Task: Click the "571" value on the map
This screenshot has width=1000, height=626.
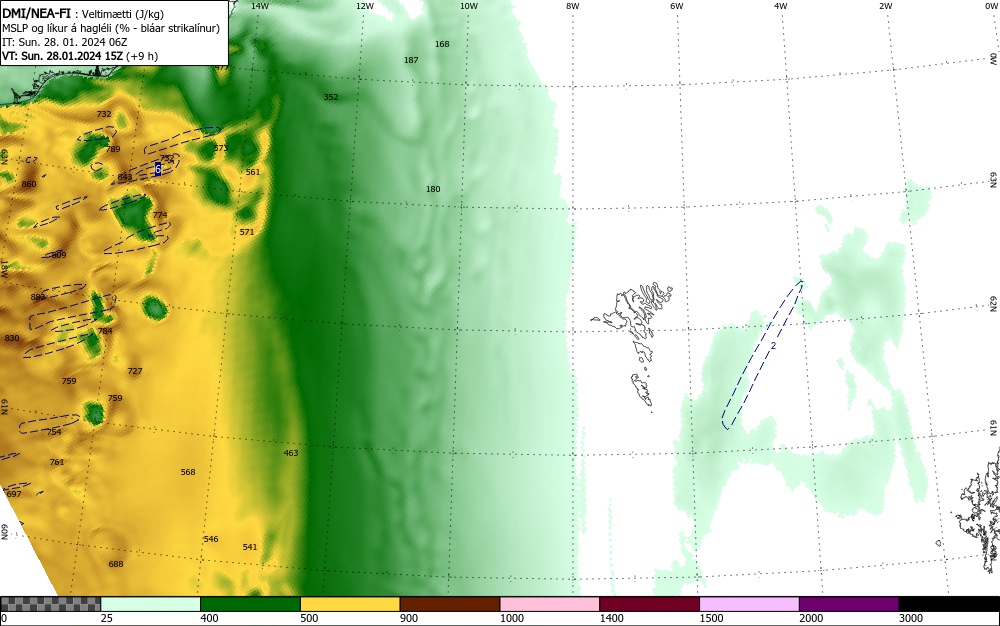Action: tap(247, 231)
